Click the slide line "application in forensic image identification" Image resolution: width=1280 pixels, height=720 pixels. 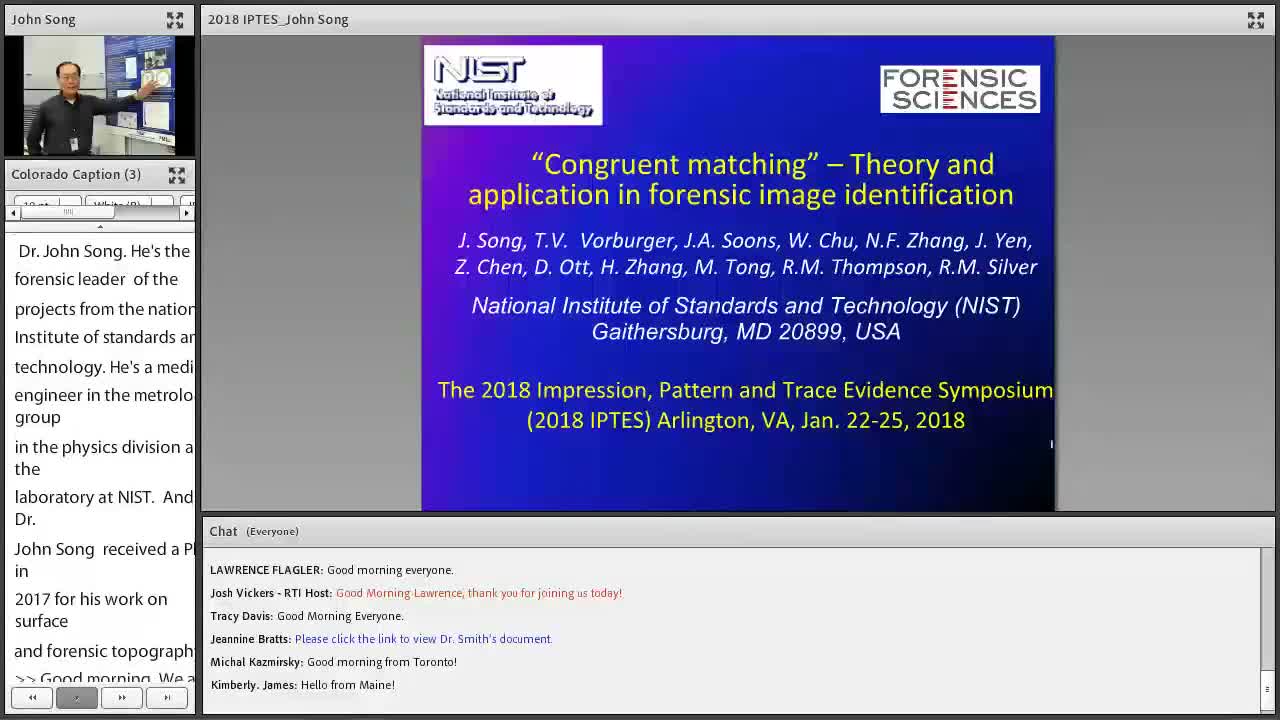(741, 195)
